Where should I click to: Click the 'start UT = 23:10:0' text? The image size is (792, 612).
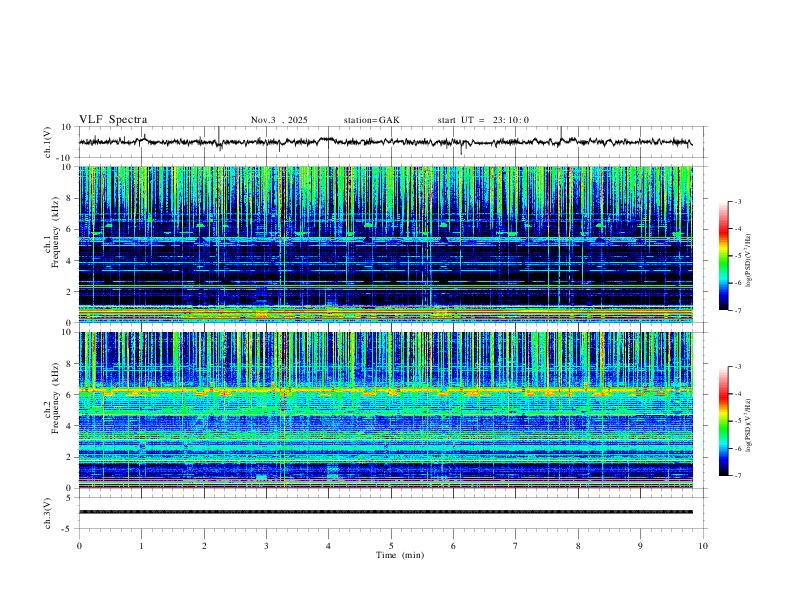(483, 120)
